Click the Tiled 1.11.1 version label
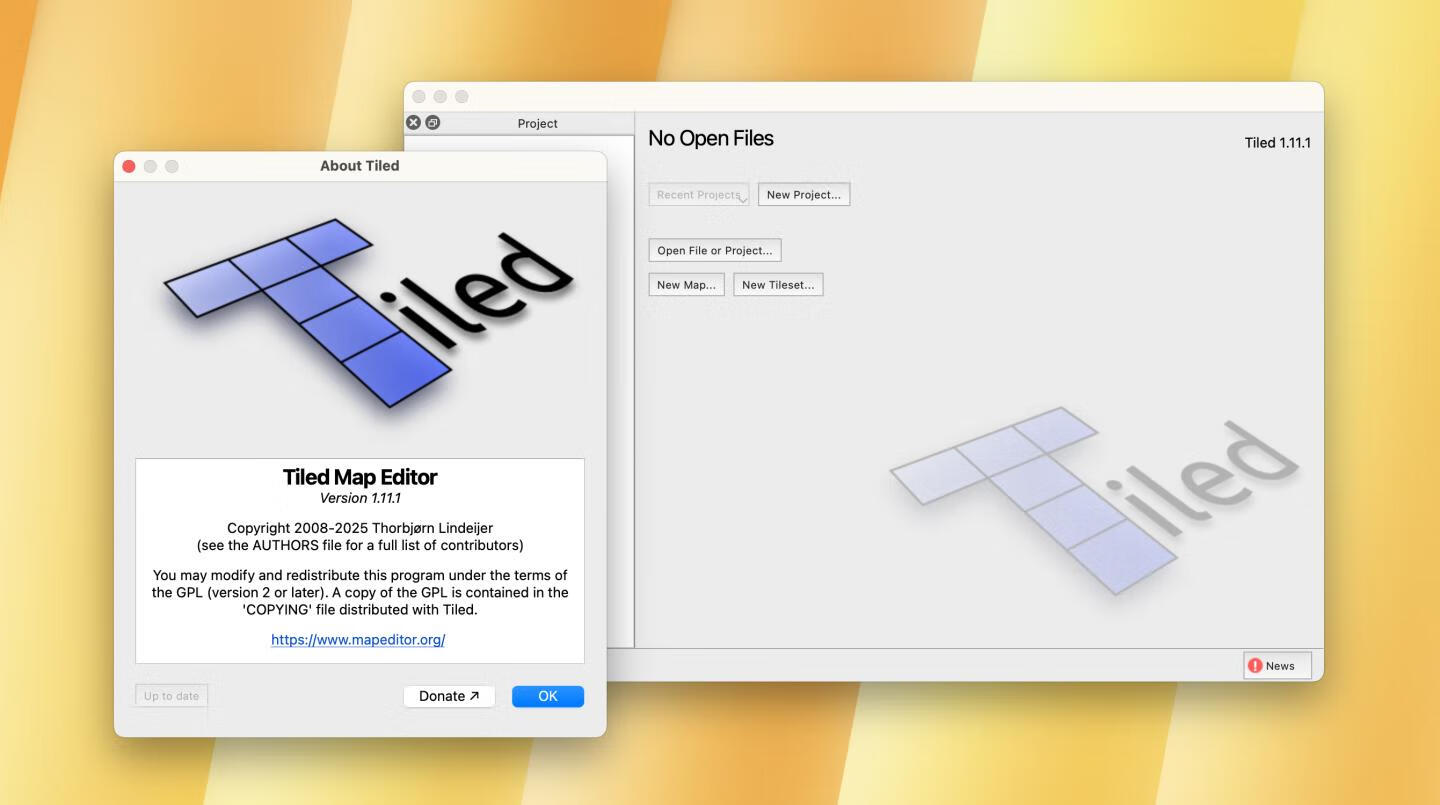The height and width of the screenshot is (805, 1440). [x=1277, y=143]
